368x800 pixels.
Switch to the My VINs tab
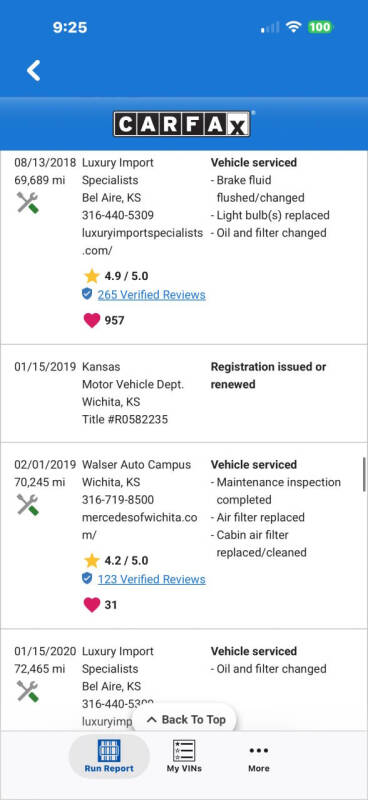click(184, 756)
